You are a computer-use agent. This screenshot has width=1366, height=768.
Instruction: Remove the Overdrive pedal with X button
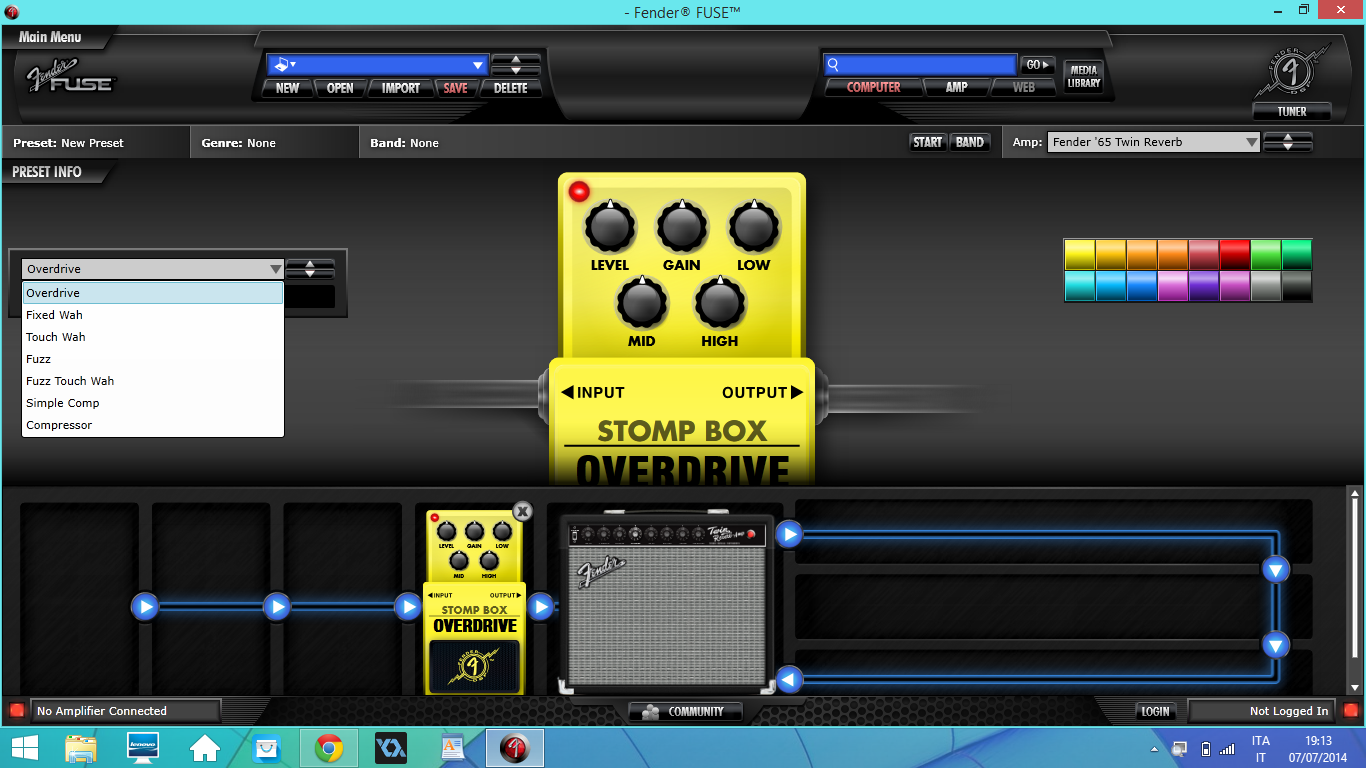[x=522, y=511]
